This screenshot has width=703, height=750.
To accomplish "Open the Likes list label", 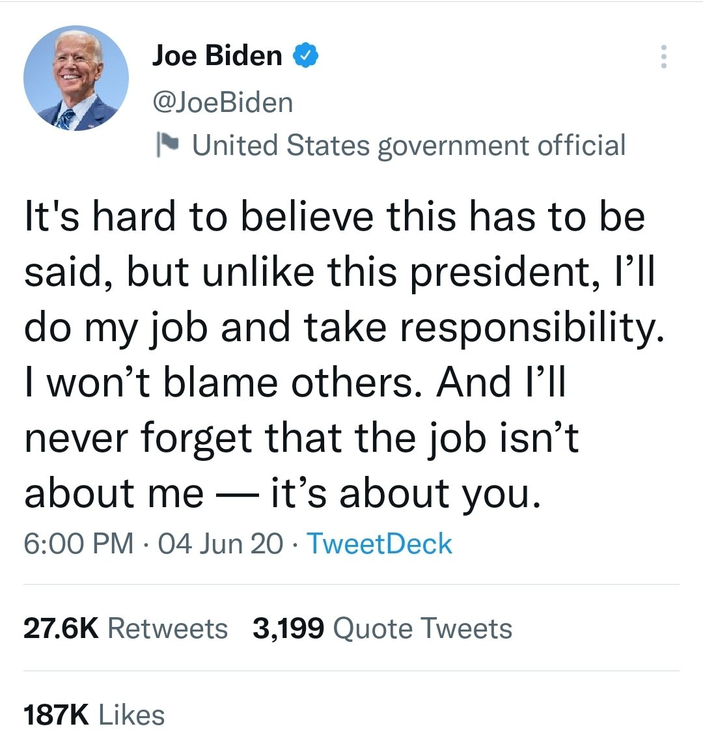I will tap(132, 714).
